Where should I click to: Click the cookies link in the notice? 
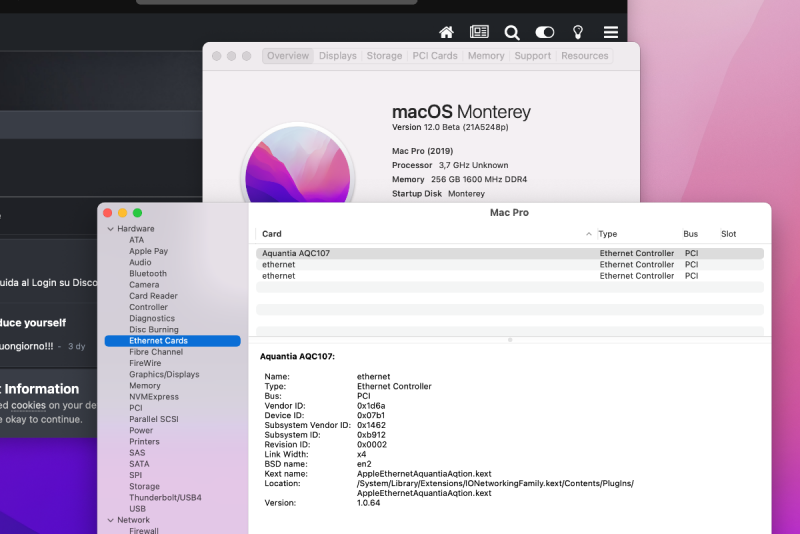pos(28,405)
